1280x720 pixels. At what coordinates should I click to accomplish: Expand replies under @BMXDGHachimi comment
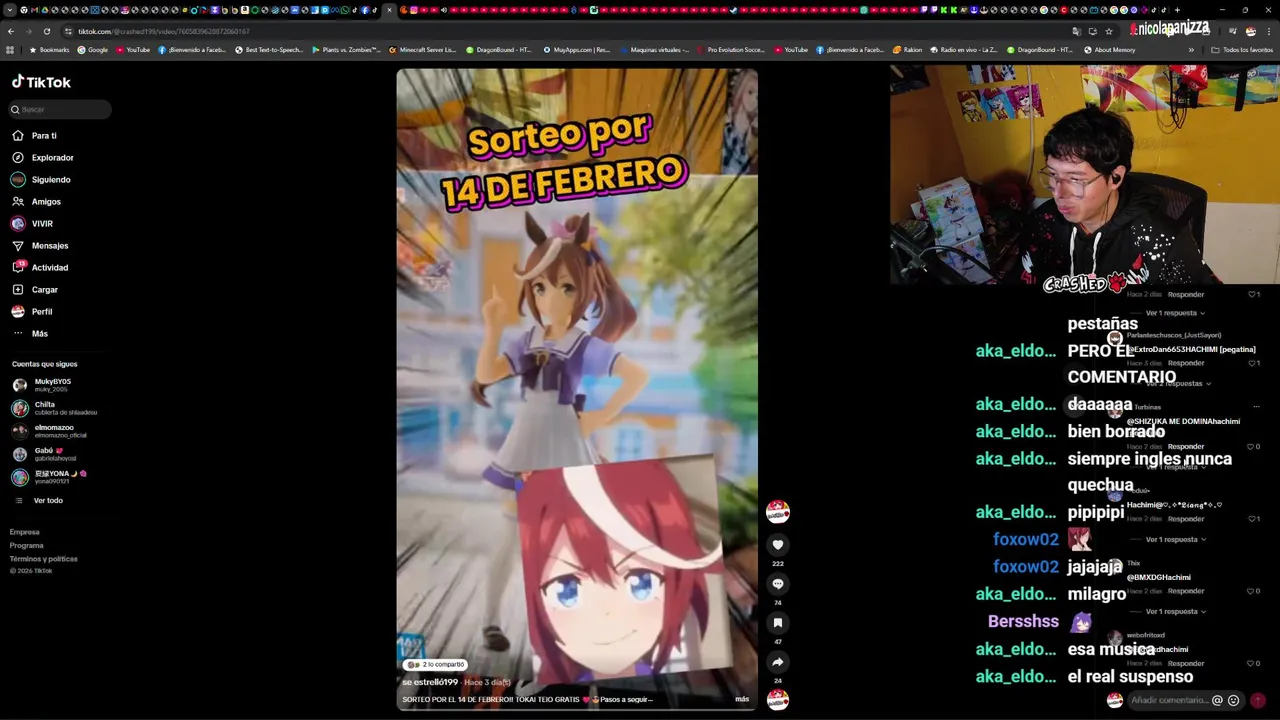click(1175, 611)
